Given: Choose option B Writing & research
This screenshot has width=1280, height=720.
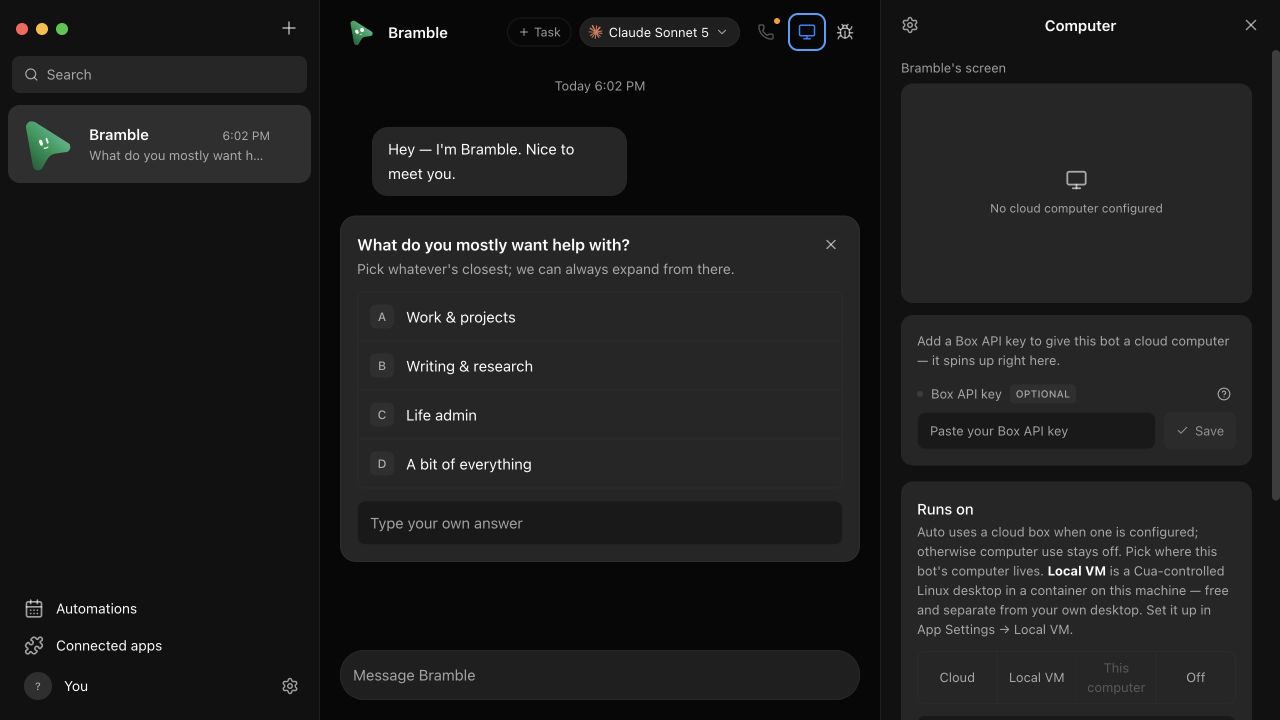Looking at the screenshot, I should (600, 366).
